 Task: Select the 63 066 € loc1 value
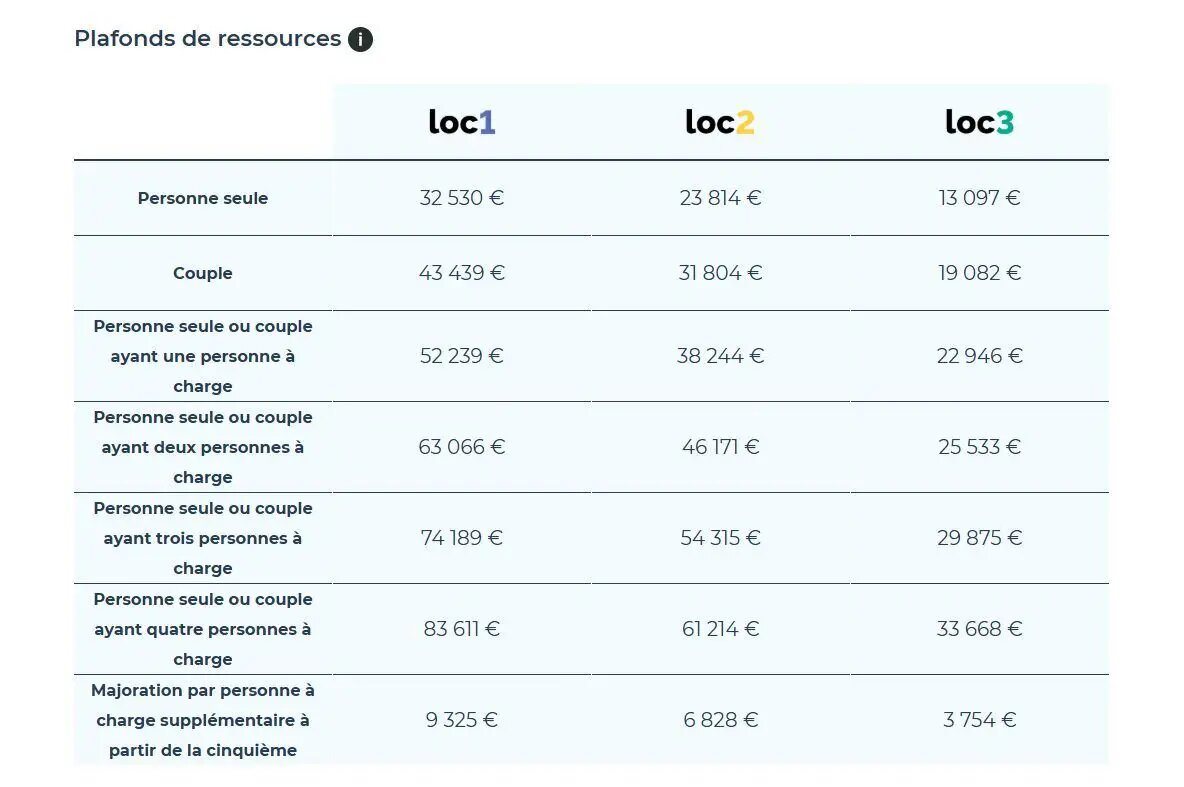(x=461, y=447)
